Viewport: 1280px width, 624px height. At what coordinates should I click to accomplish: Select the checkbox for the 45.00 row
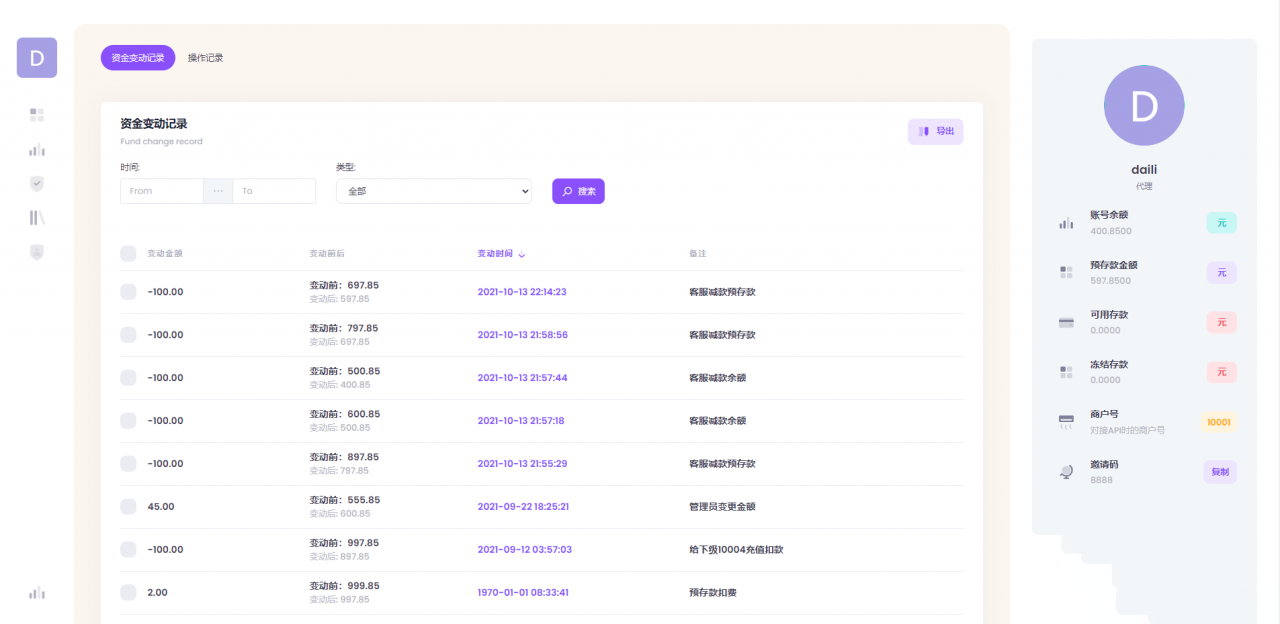point(128,507)
